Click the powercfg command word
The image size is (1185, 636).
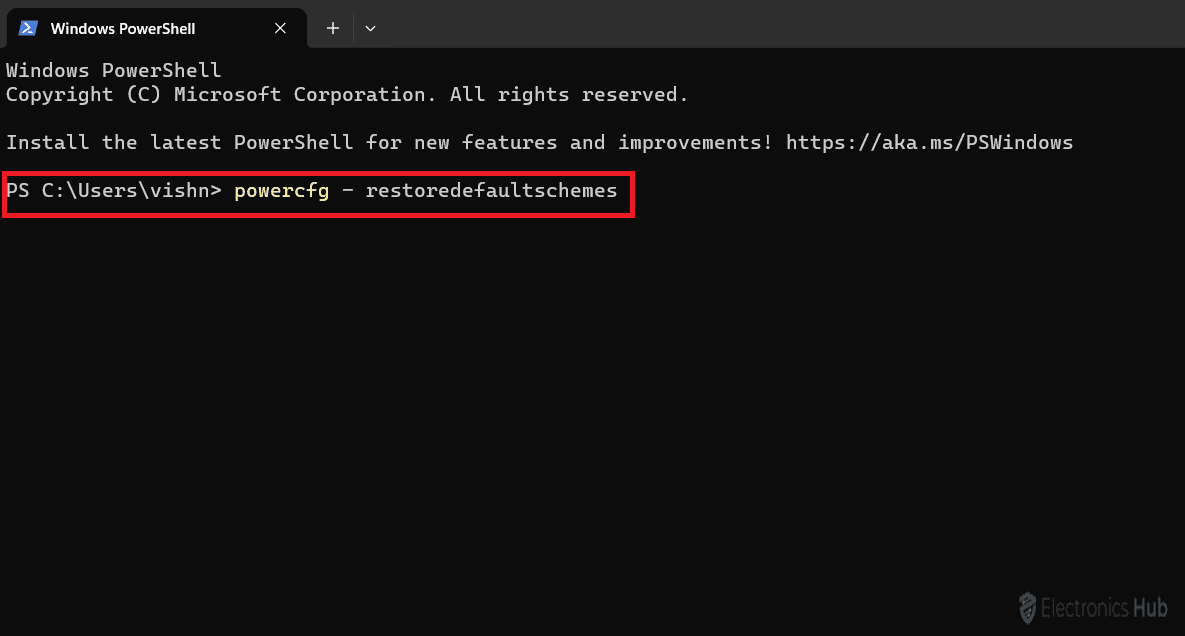[281, 190]
